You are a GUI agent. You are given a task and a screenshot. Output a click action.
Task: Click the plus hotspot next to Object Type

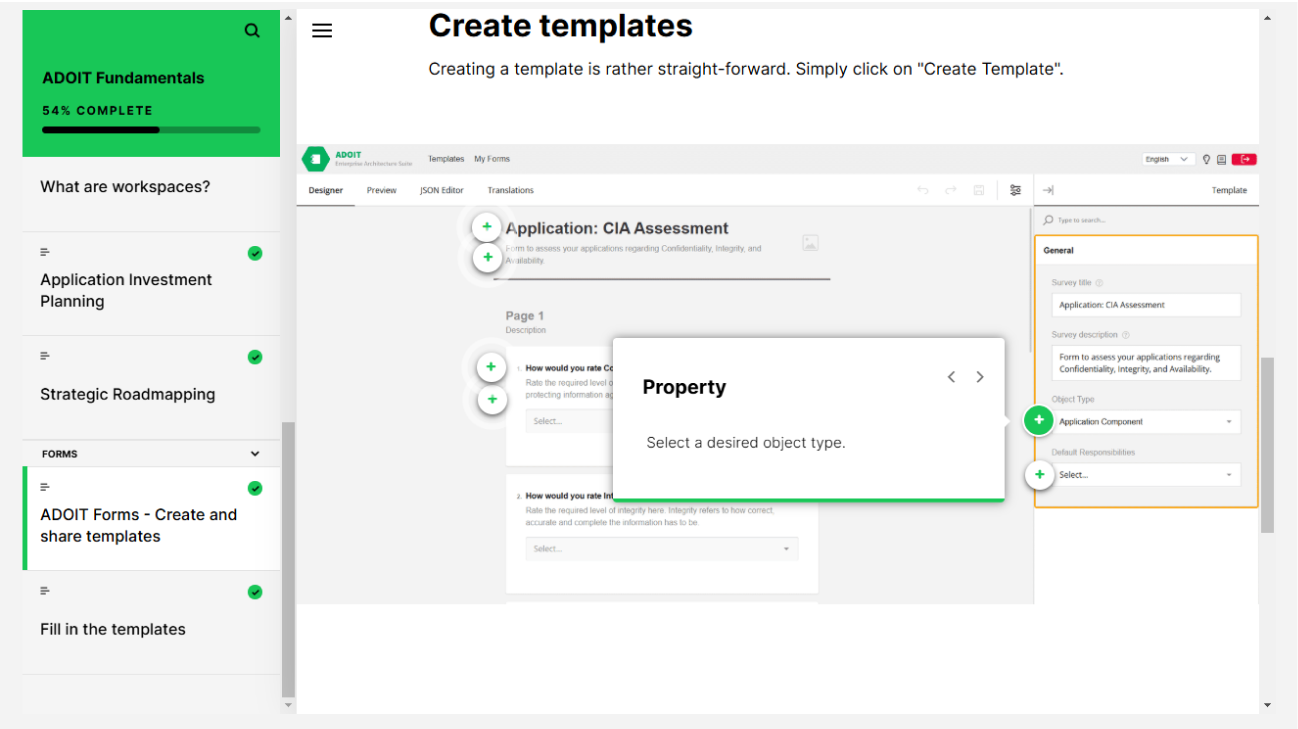tap(1039, 421)
